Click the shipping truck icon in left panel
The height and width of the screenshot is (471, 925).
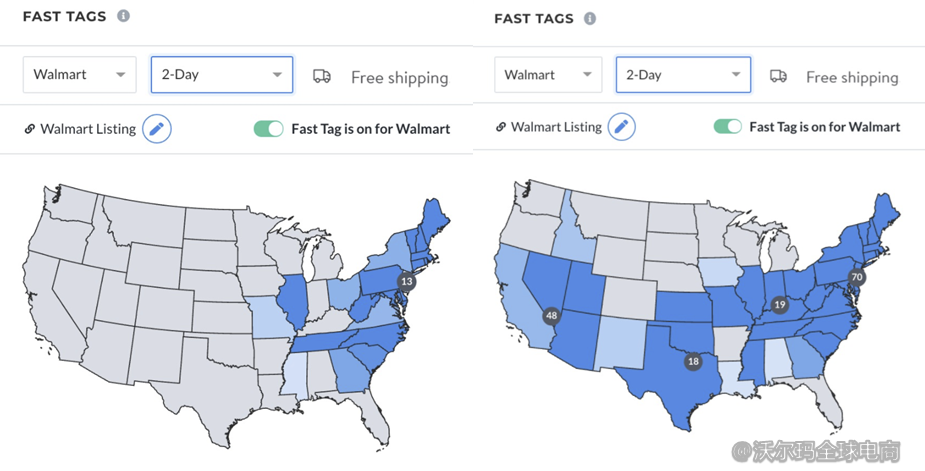(322, 76)
